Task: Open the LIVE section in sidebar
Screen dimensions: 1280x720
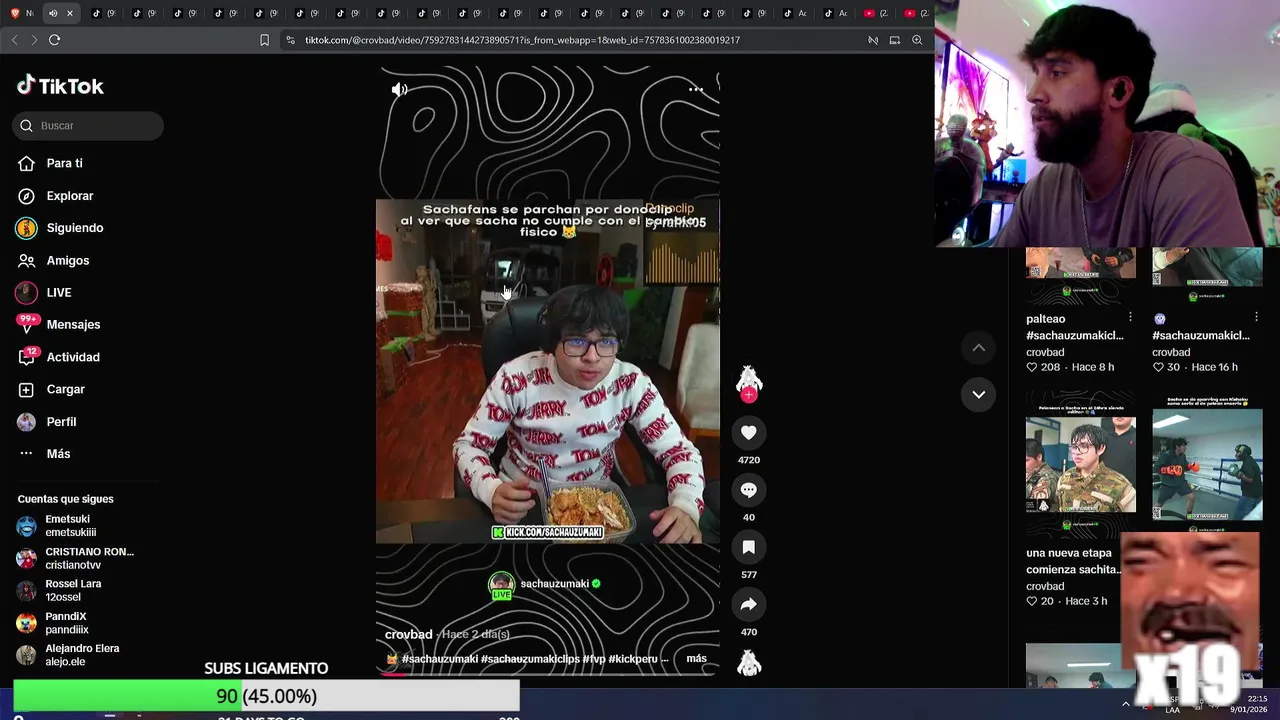Action: (44, 292)
